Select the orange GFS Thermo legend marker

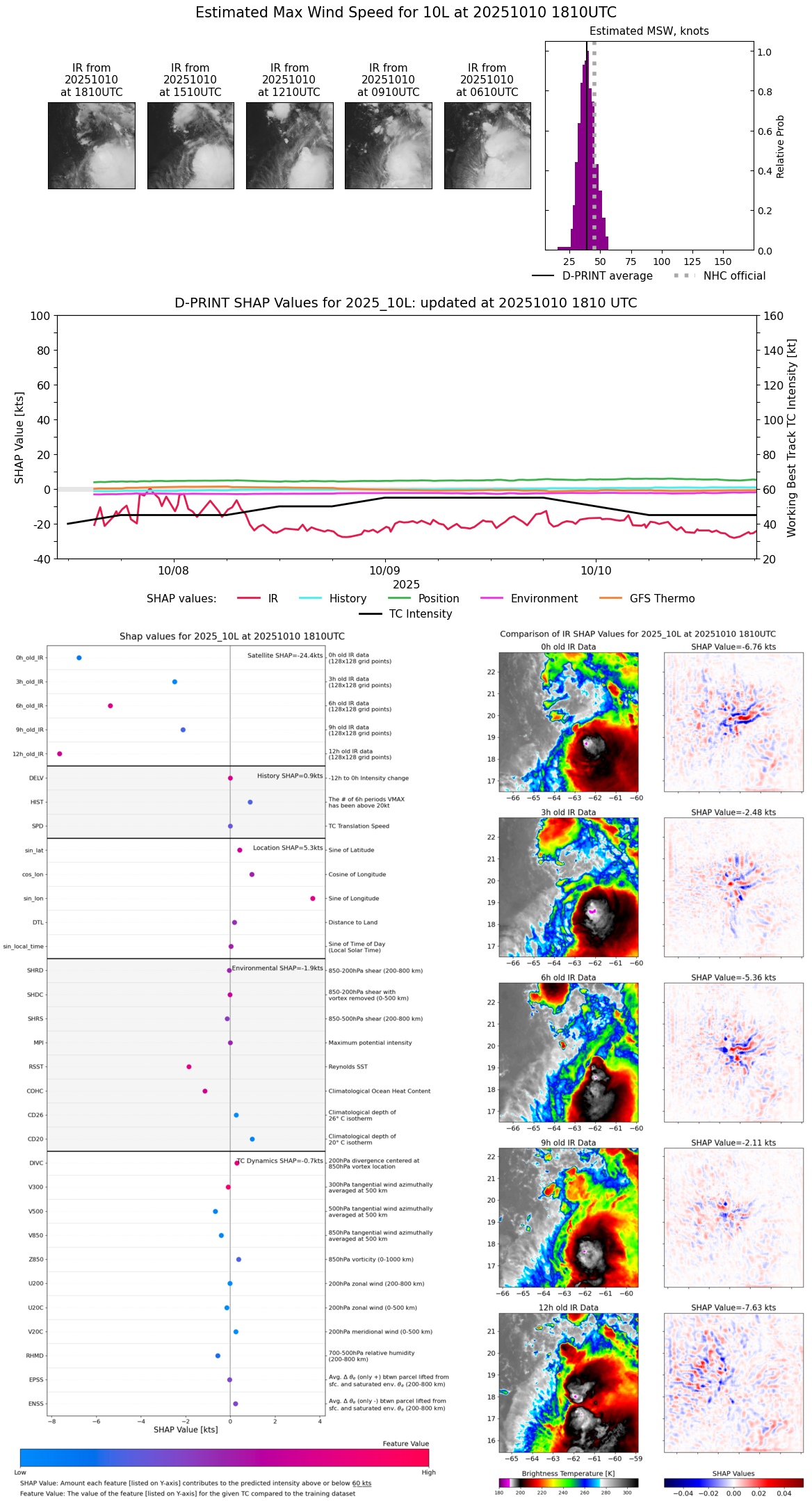point(610,598)
